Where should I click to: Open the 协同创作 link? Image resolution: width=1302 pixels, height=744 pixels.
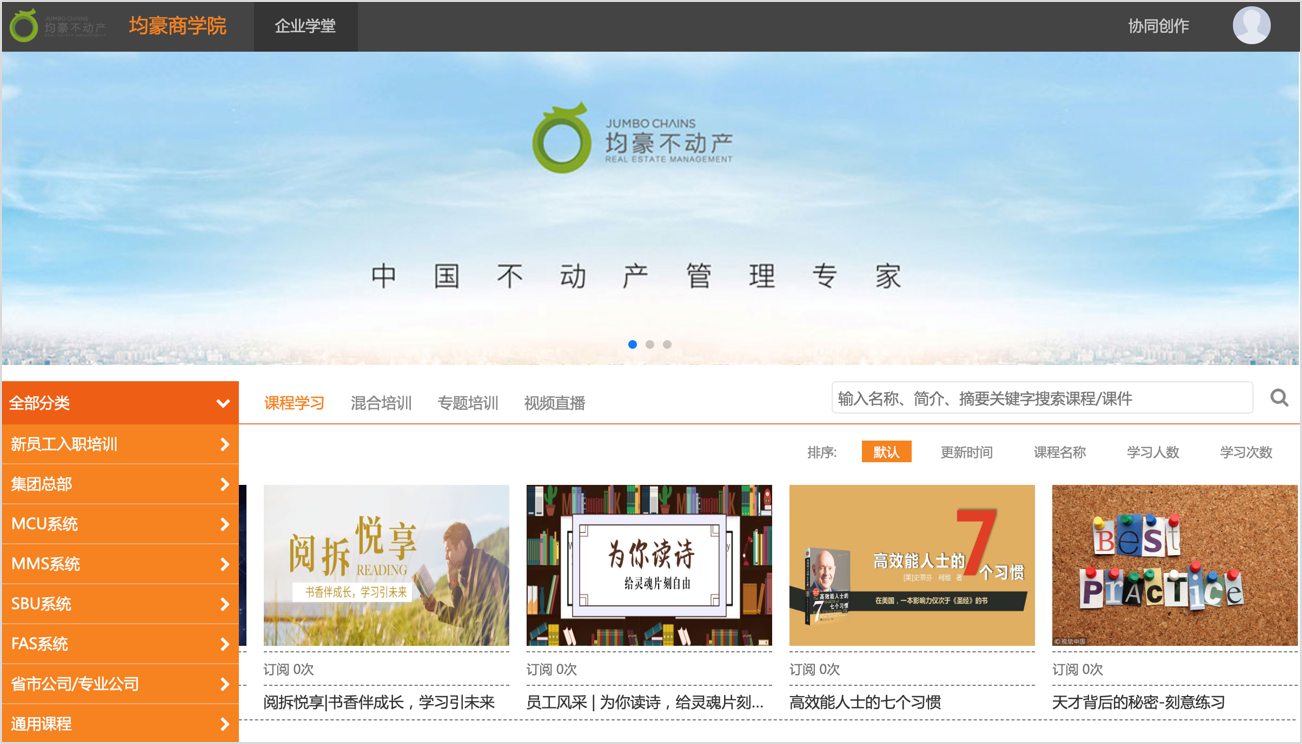1158,26
